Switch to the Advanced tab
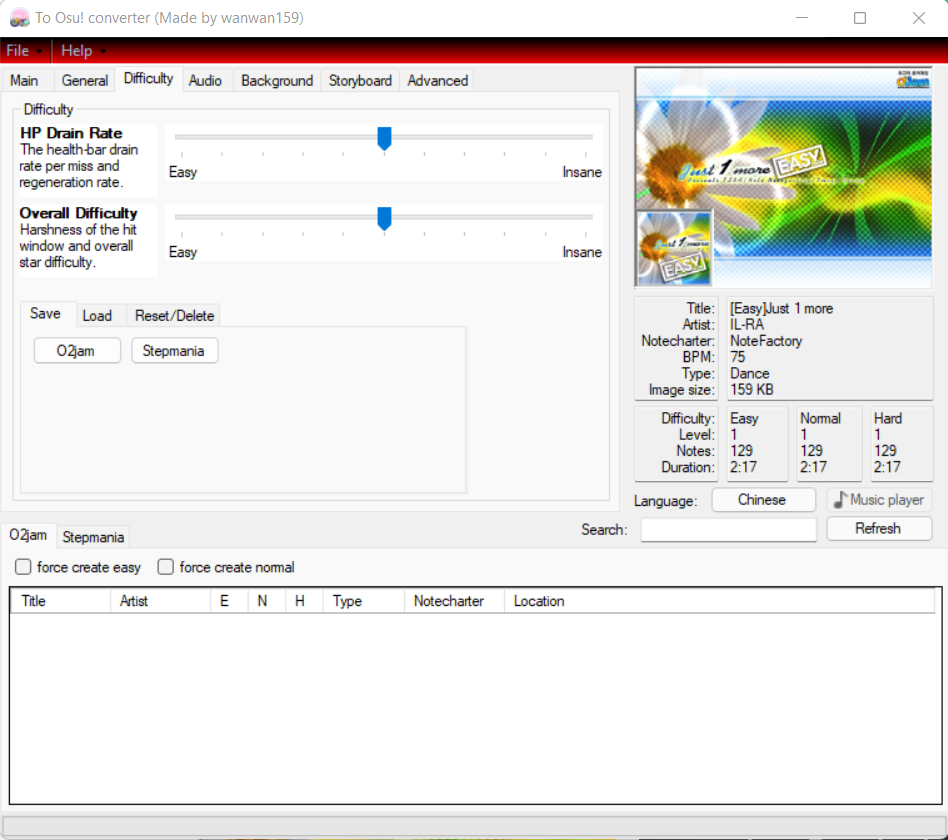 pyautogui.click(x=438, y=80)
